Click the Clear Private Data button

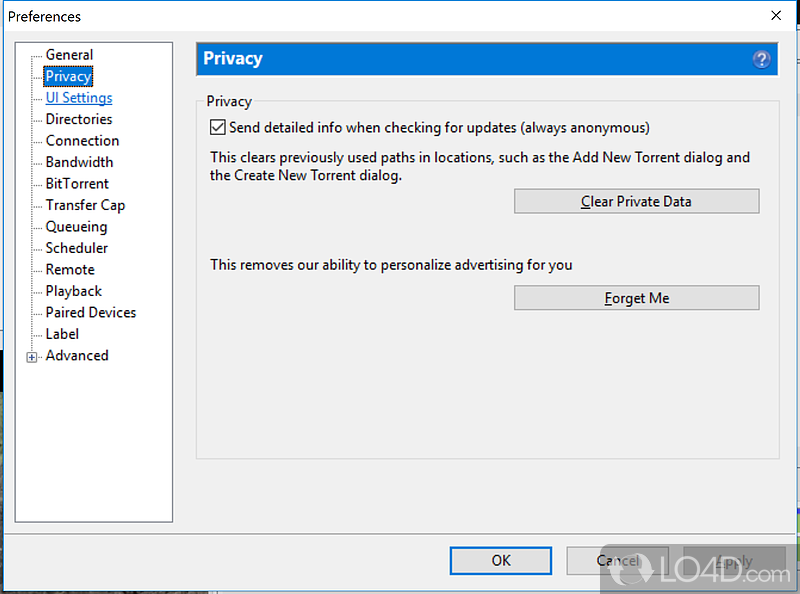pos(636,201)
